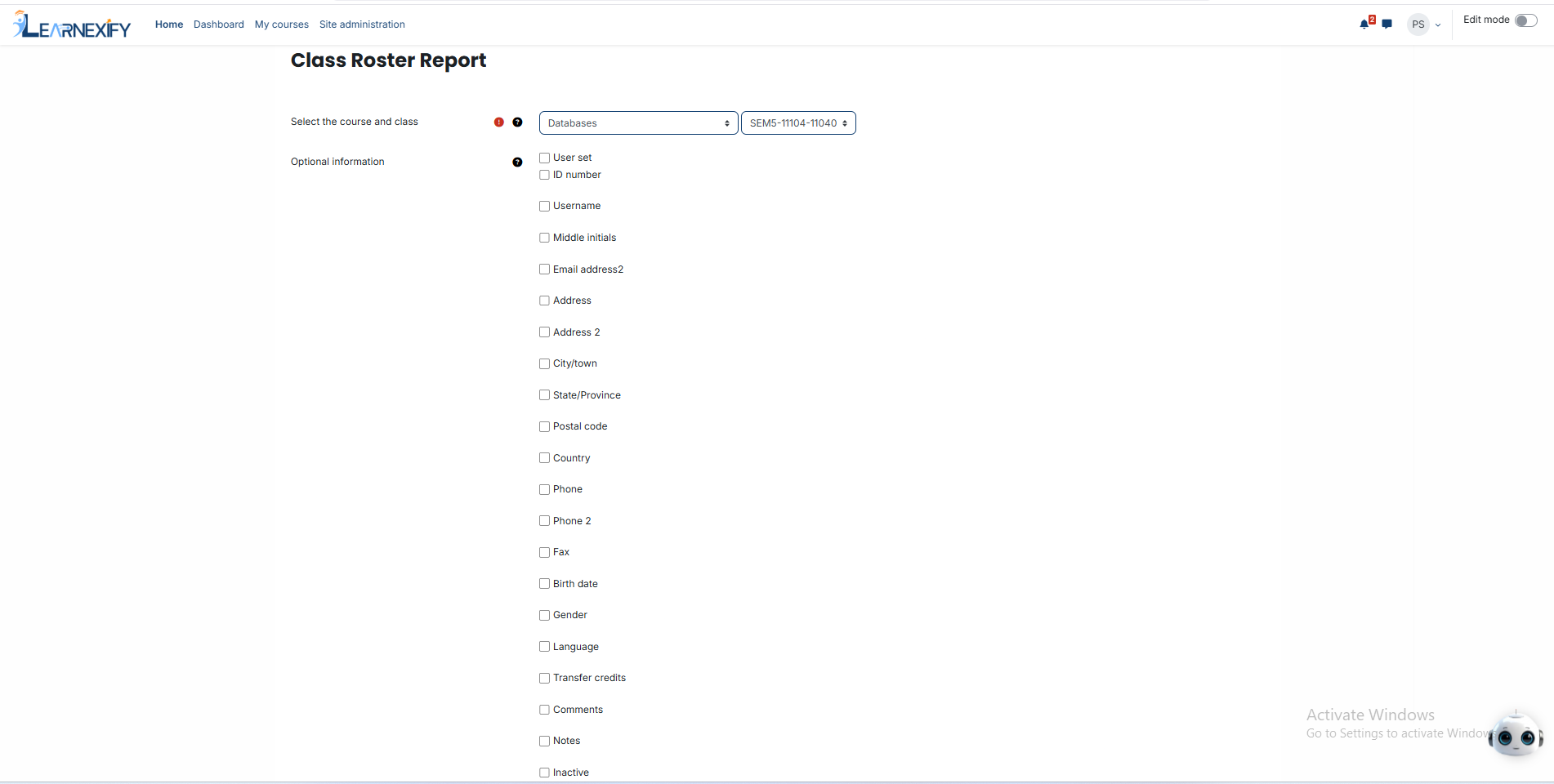
Task: Select the Email address2 checkbox
Action: 544,269
